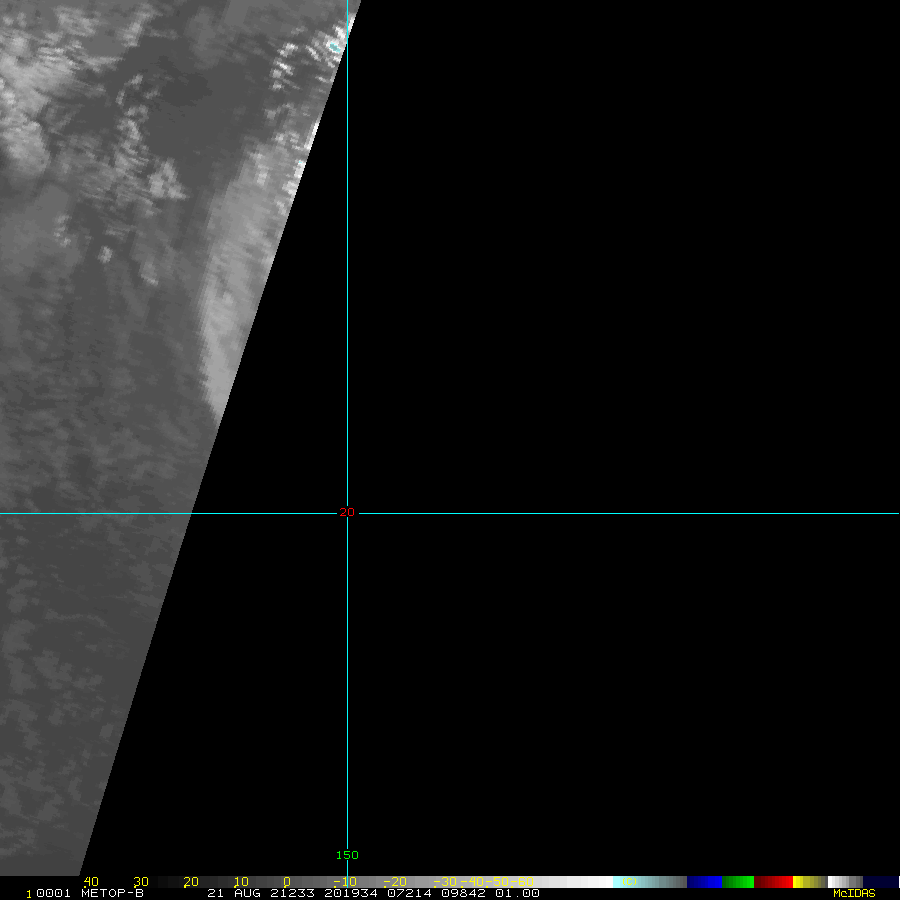Click the 40 temperature mark on the scale
Image resolution: width=900 pixels, height=900 pixels.
[x=91, y=882]
